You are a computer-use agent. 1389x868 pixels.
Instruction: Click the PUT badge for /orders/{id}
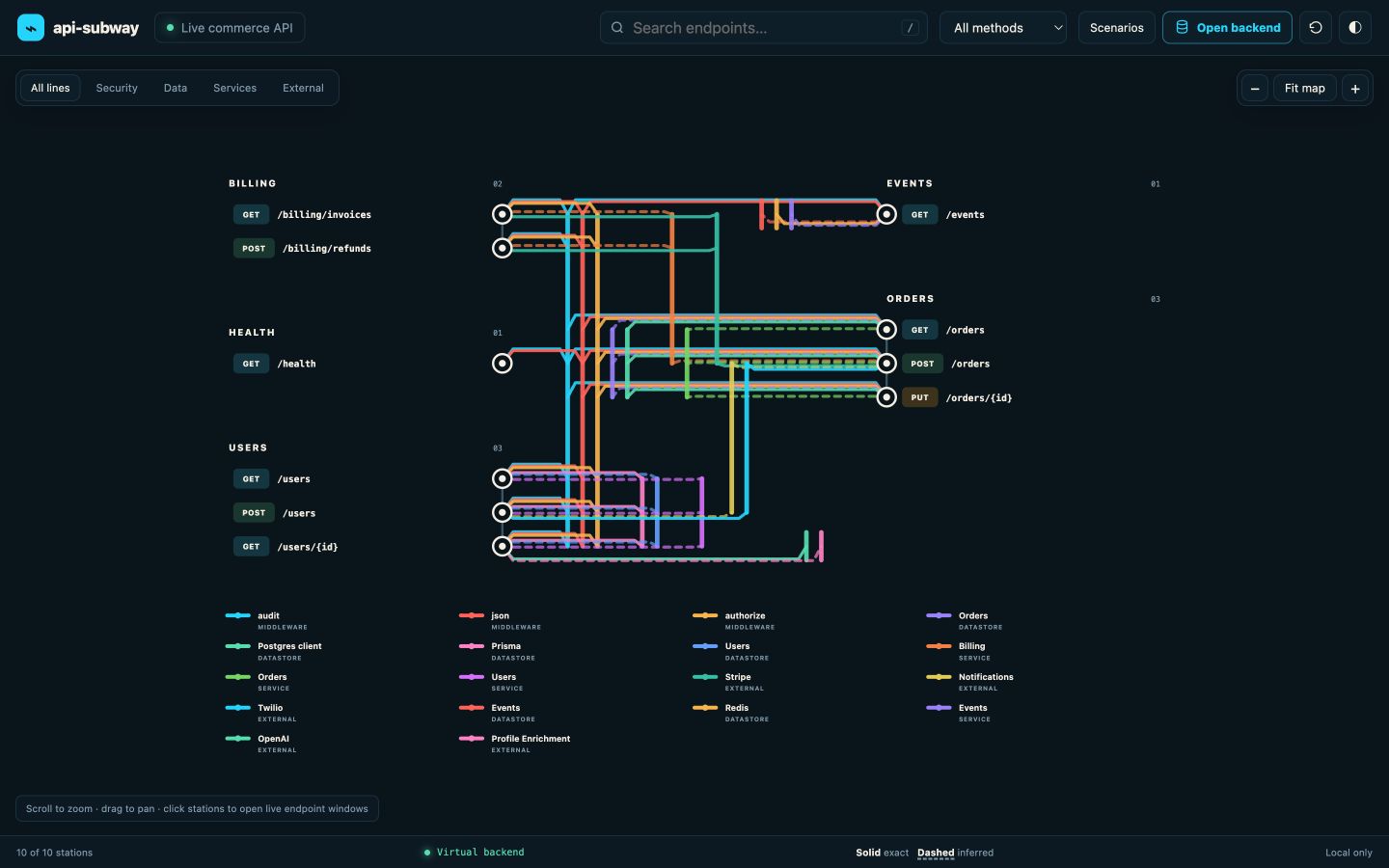[x=919, y=397]
